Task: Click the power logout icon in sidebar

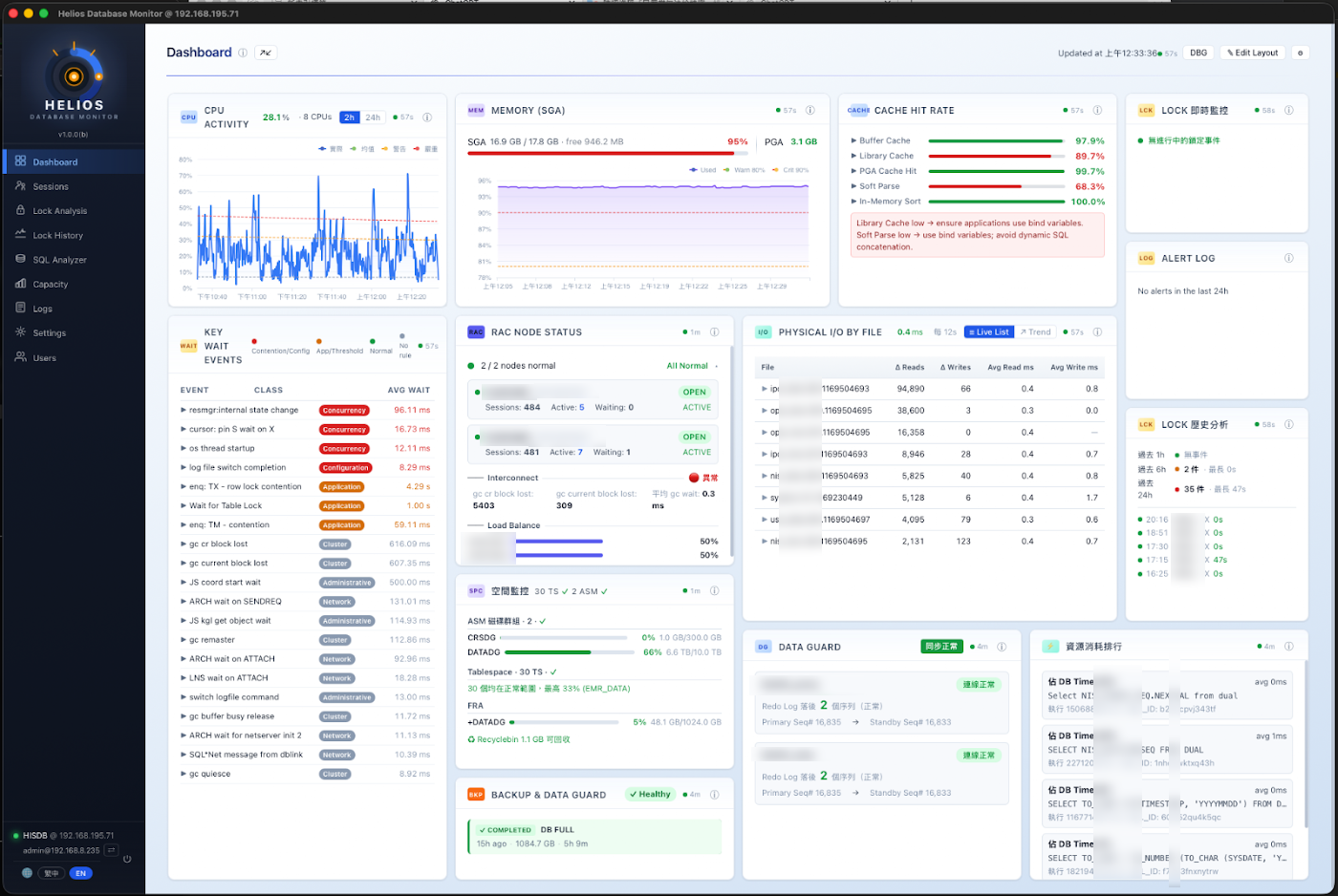Action: (x=127, y=859)
